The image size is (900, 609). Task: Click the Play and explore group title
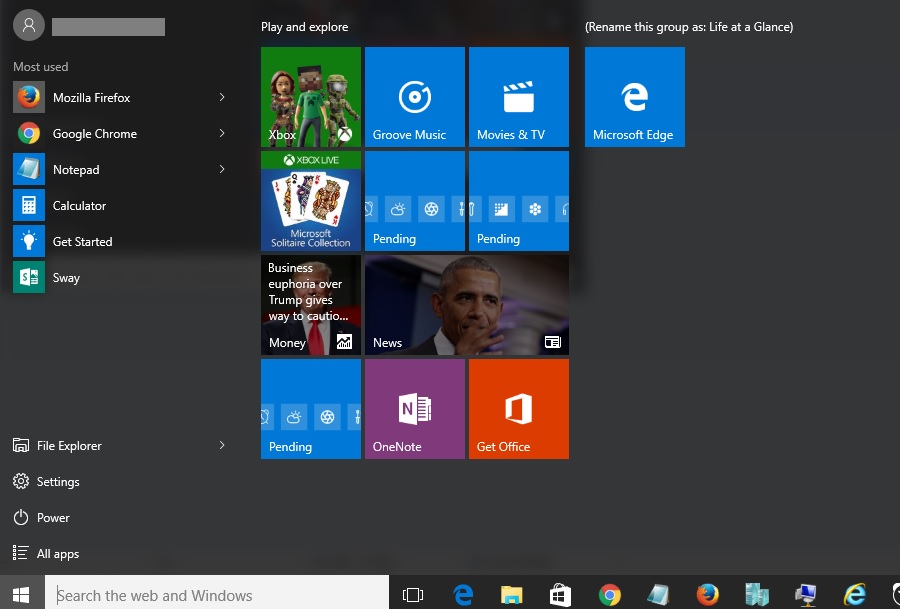[305, 27]
